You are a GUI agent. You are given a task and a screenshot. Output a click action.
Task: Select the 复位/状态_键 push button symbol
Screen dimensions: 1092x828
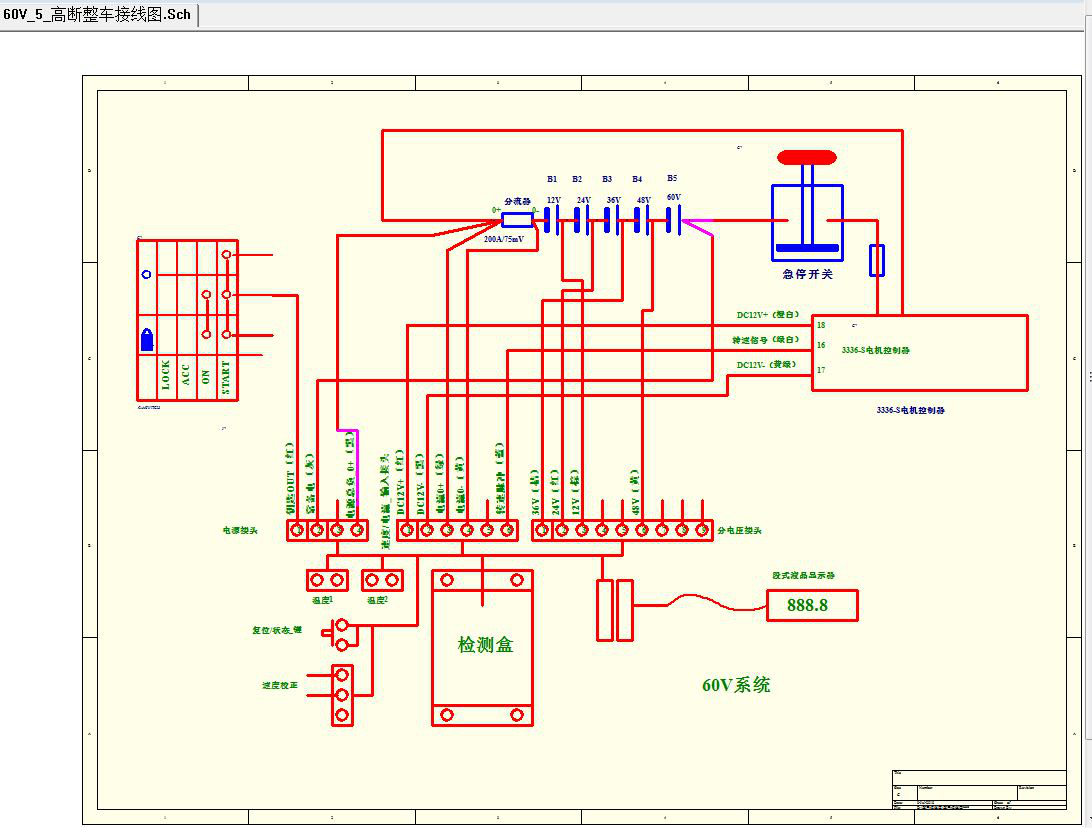click(x=338, y=635)
